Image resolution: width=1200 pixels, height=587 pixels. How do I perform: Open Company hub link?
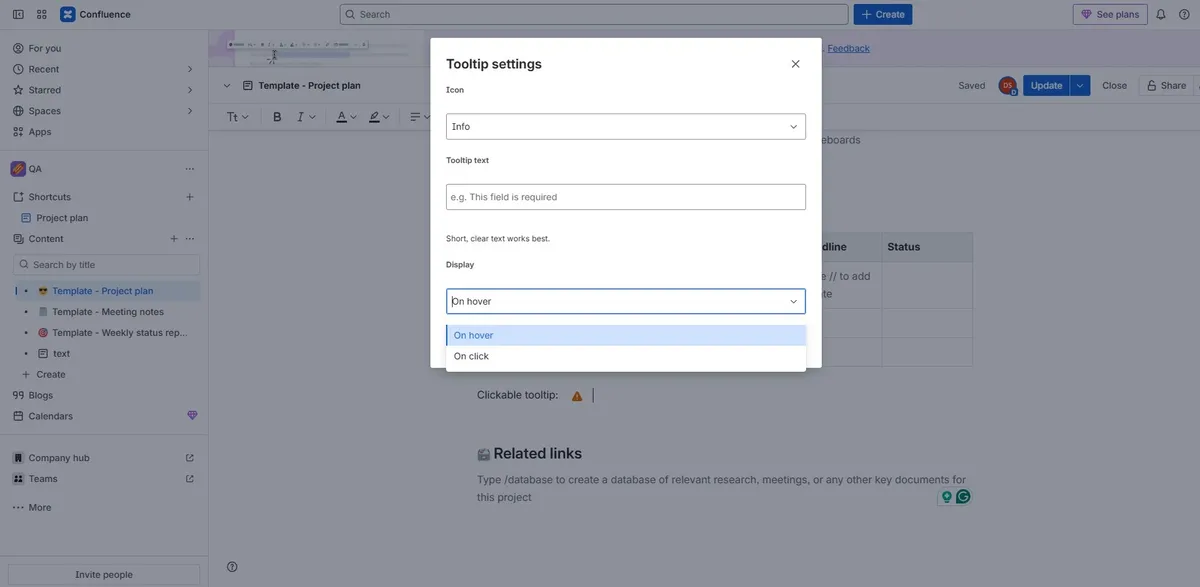tap(59, 458)
